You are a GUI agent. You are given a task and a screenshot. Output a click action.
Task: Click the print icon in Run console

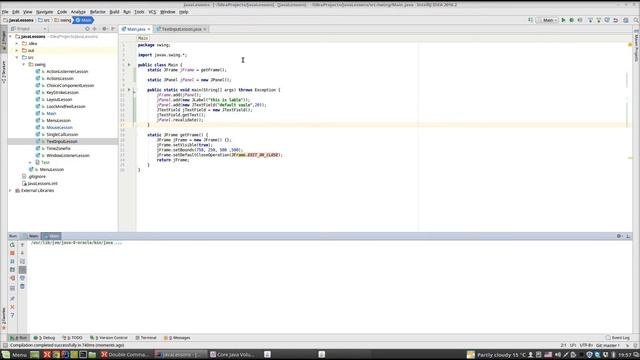tap(22, 278)
